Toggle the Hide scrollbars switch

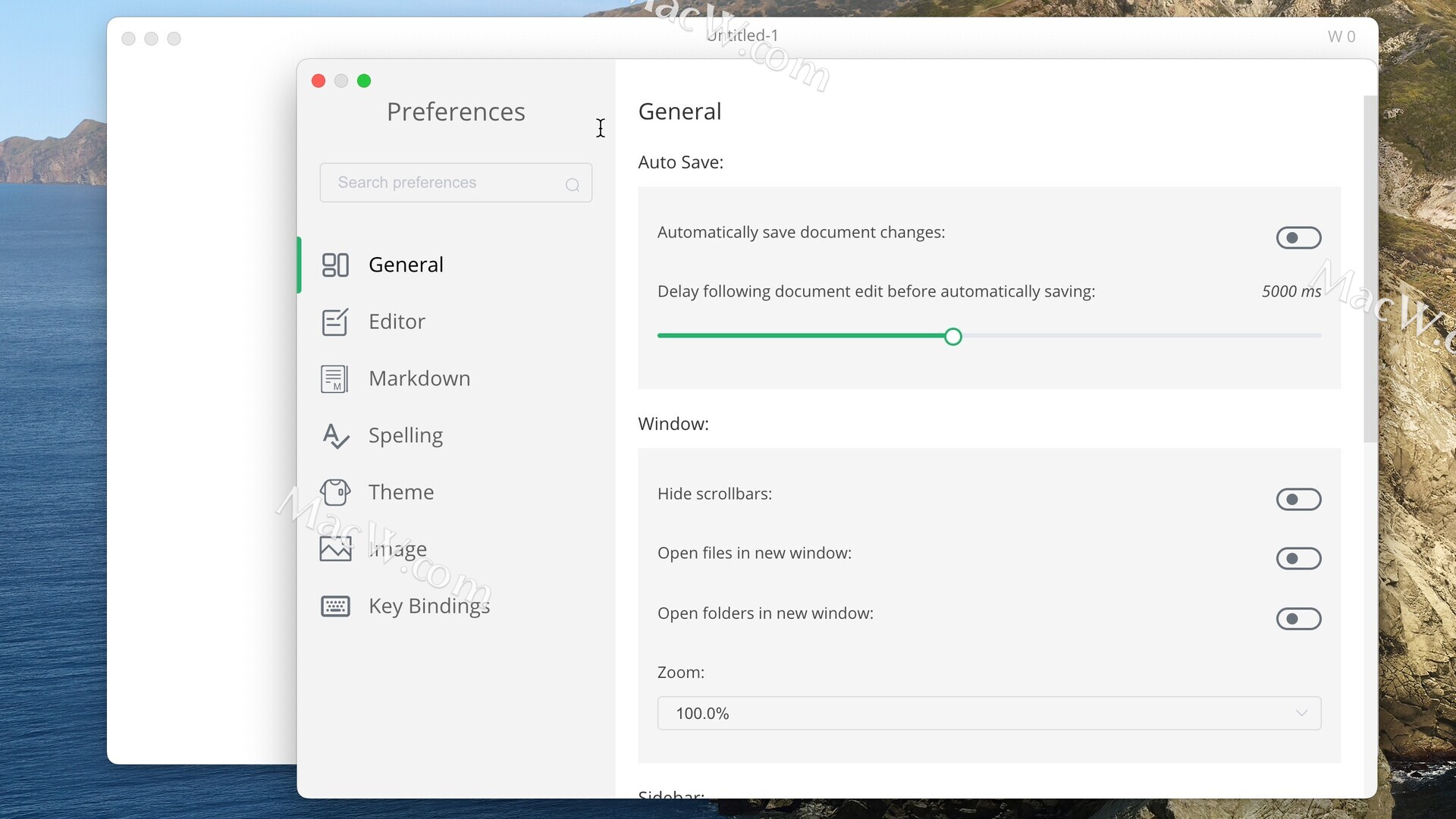(1298, 499)
